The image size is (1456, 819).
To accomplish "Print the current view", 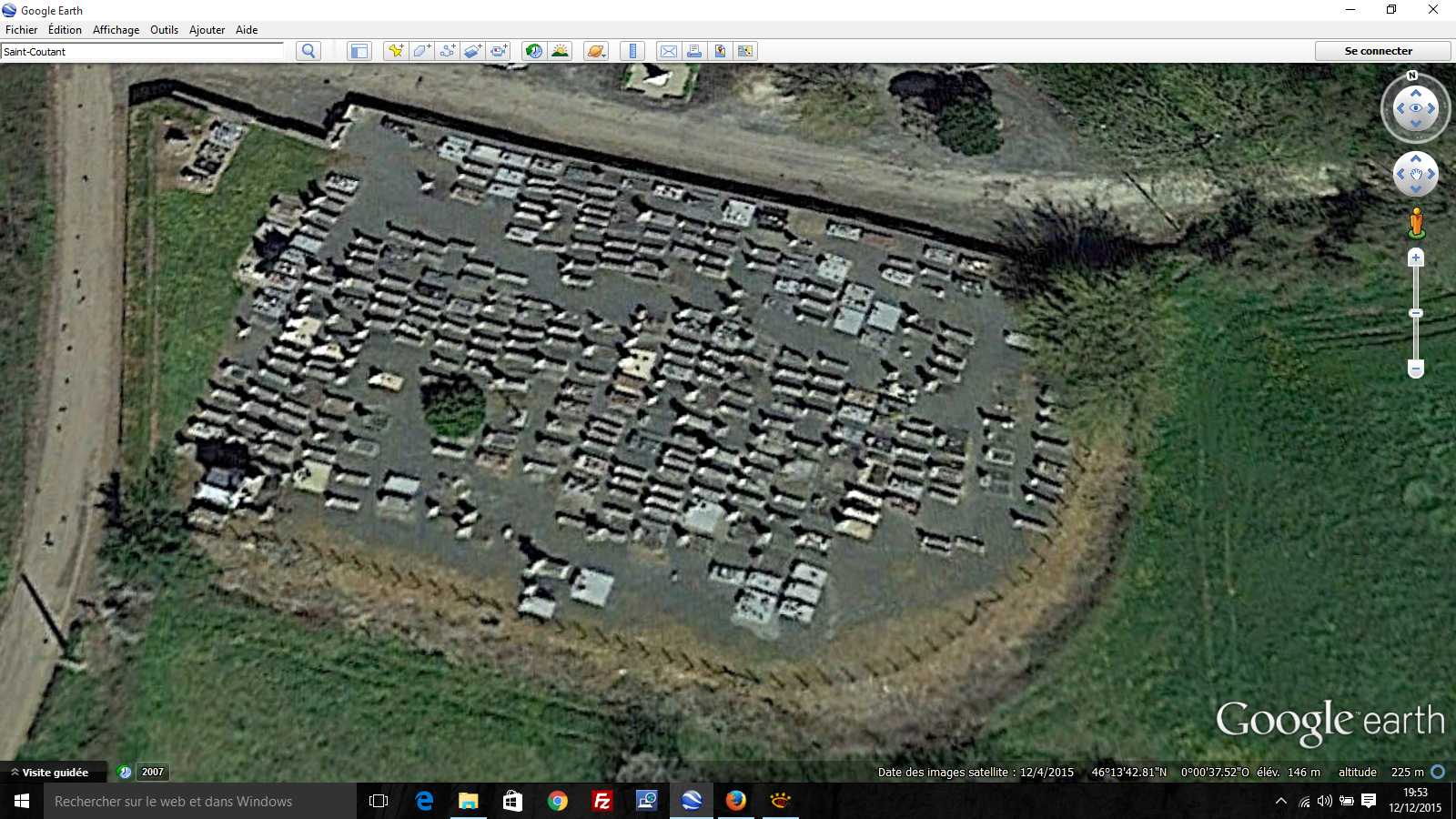I will tap(694, 51).
